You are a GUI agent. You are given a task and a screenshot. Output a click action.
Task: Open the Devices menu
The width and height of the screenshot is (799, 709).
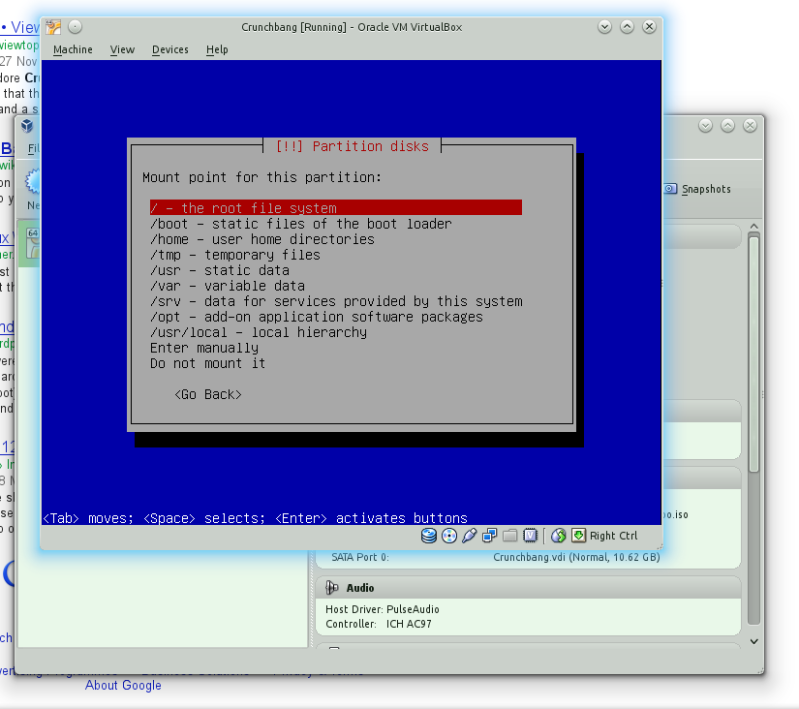tap(170, 49)
